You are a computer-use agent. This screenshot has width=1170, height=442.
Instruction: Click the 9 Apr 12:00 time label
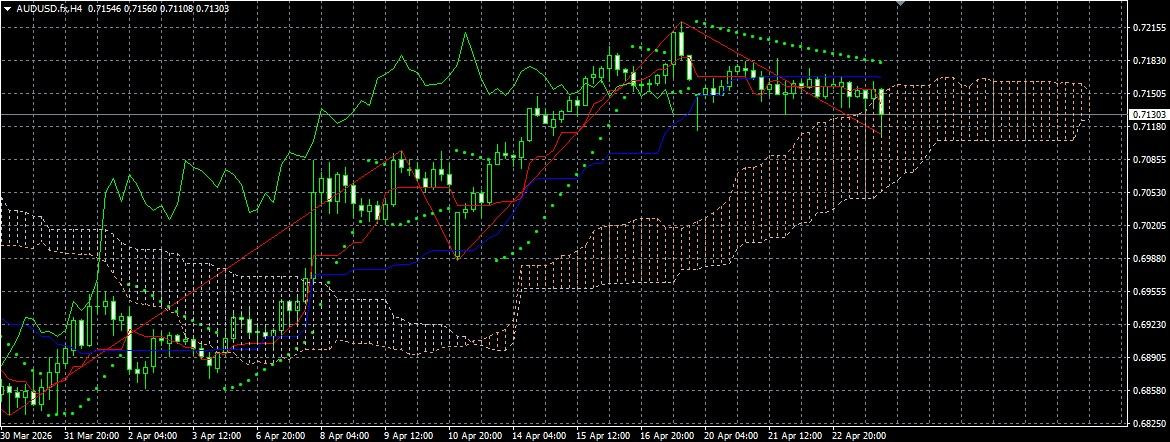(x=410, y=435)
